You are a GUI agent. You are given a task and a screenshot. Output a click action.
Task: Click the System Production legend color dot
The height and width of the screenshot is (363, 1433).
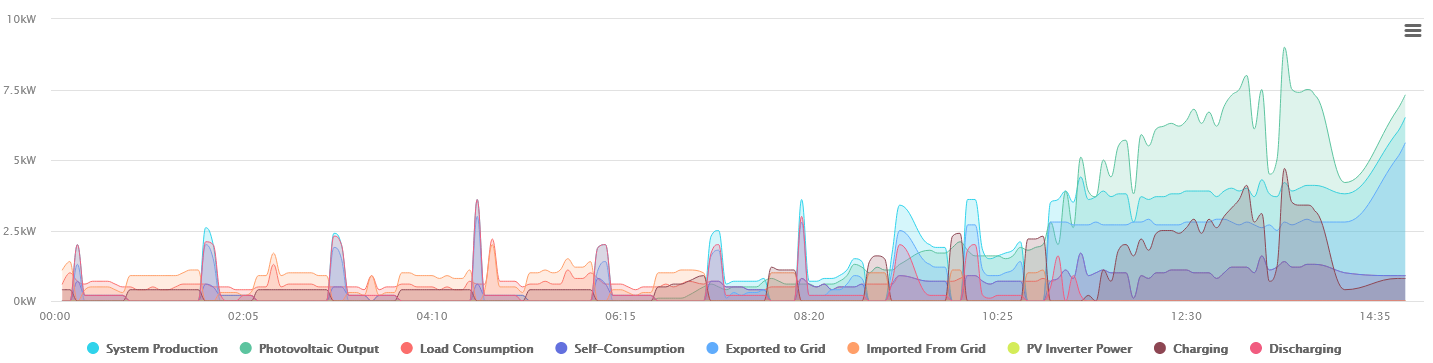(x=93, y=349)
